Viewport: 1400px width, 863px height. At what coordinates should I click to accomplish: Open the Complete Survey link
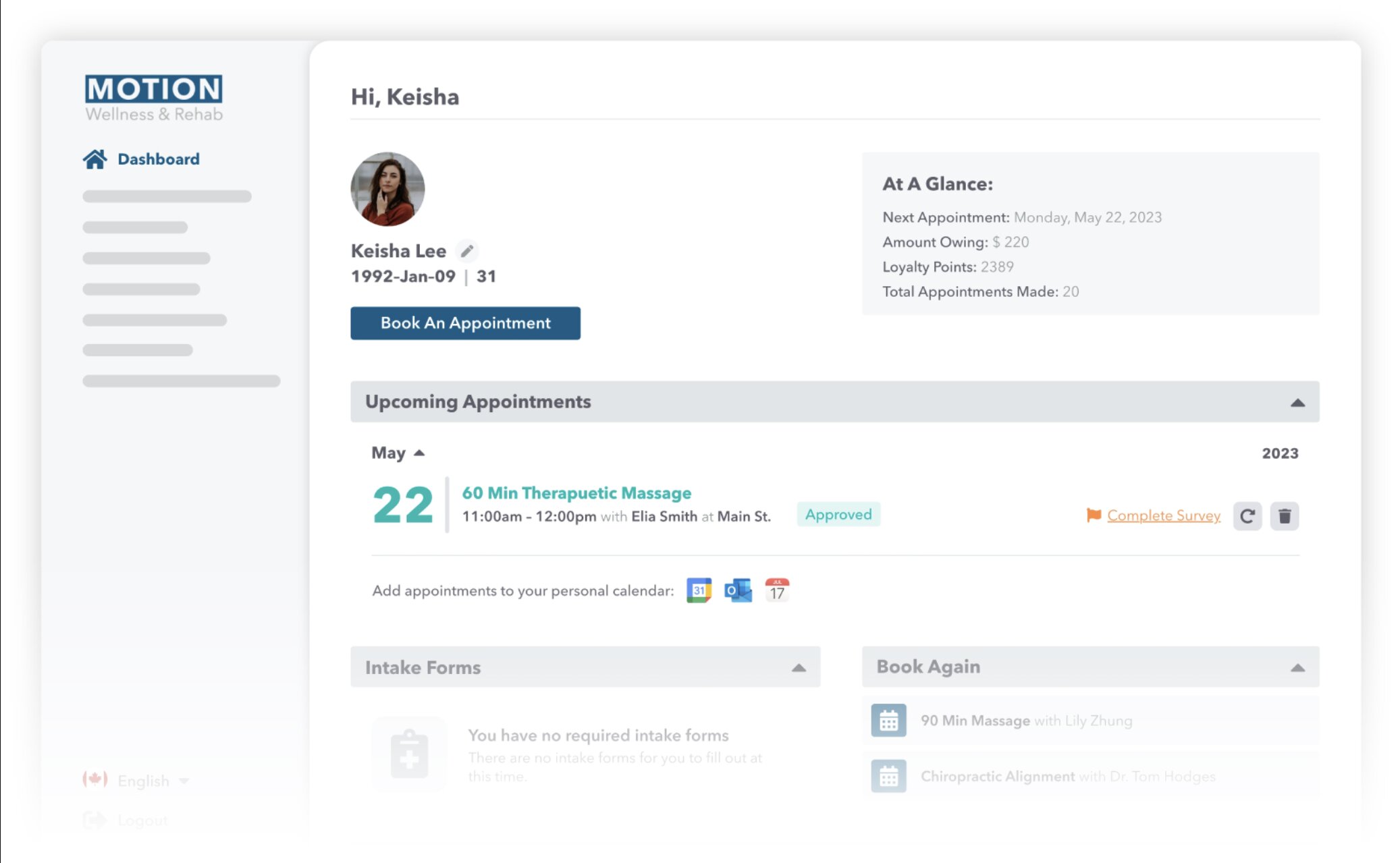click(1164, 516)
